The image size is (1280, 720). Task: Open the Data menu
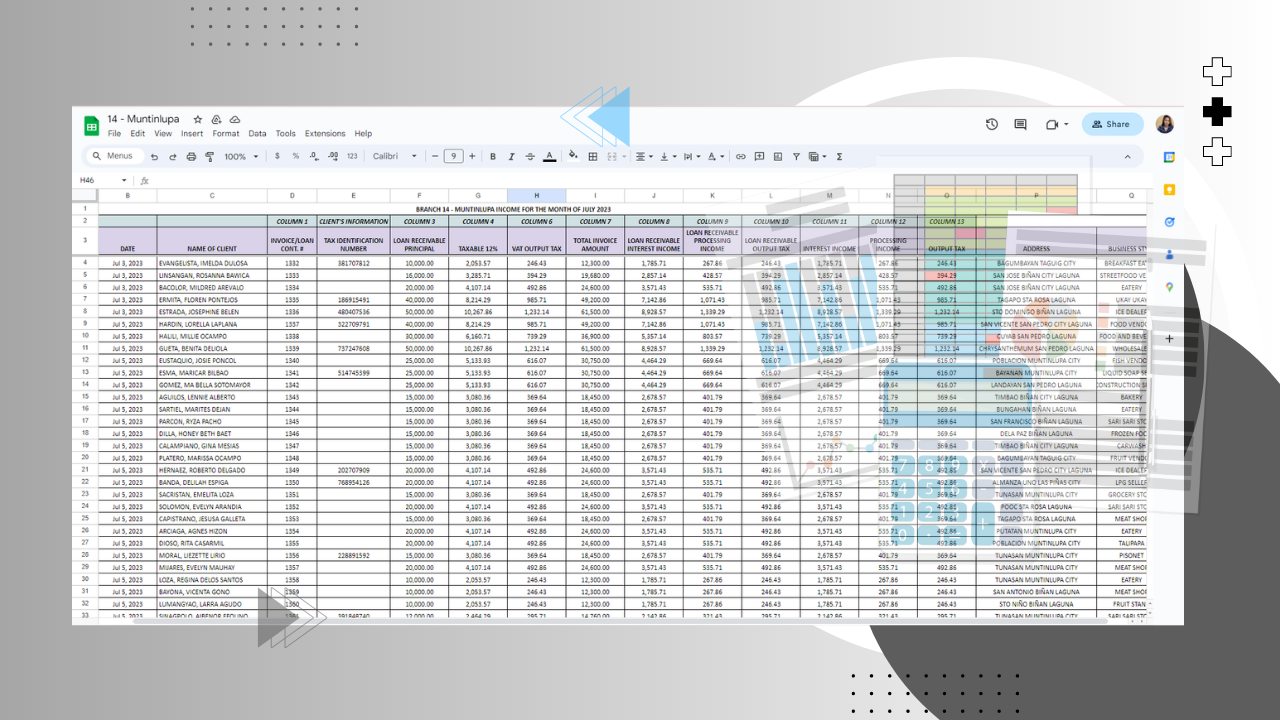(258, 134)
